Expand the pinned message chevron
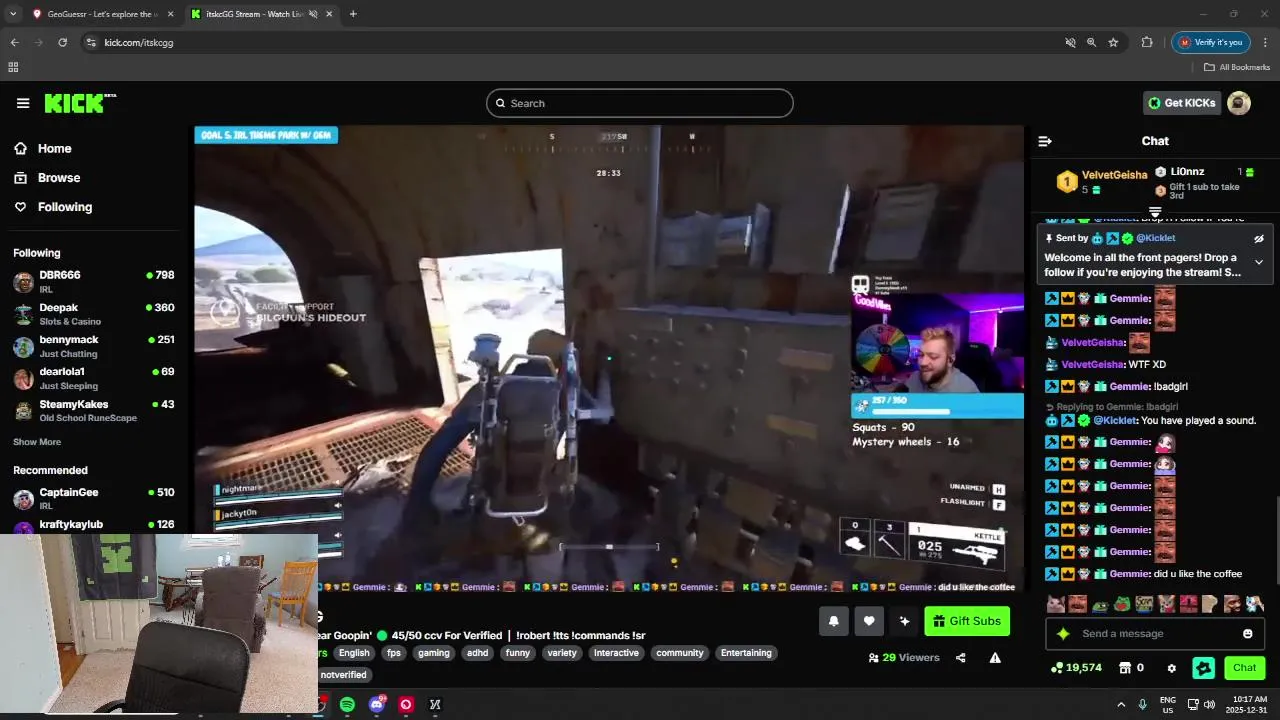The image size is (1280, 720). [1259, 262]
